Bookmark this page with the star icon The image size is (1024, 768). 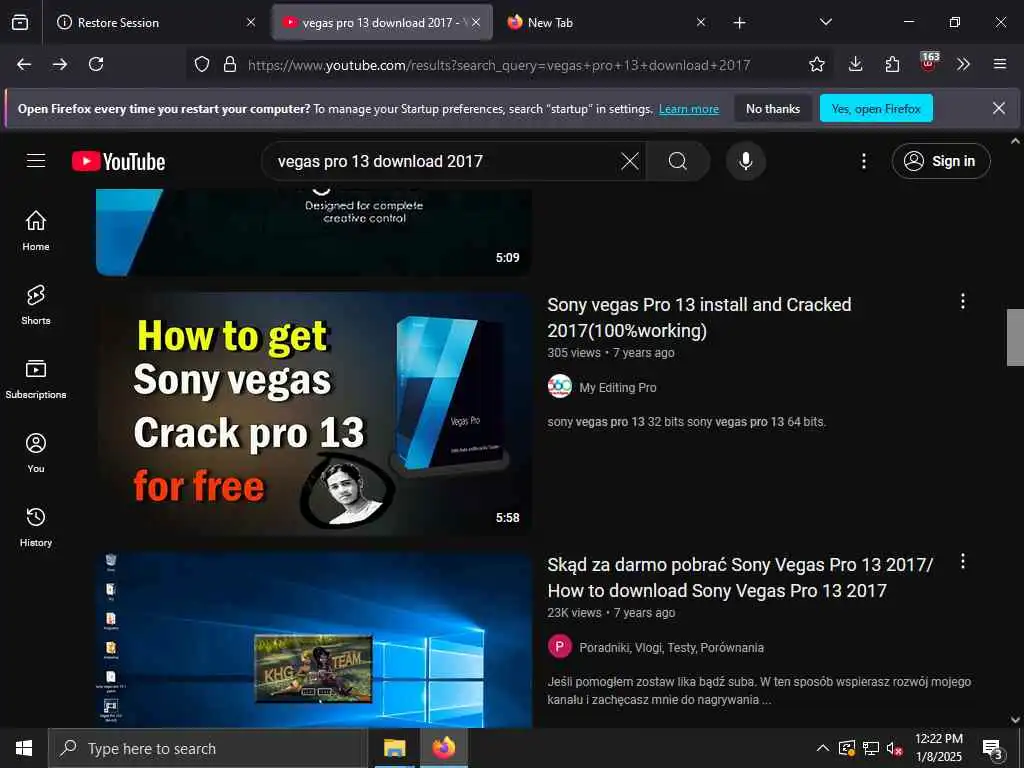pos(816,64)
